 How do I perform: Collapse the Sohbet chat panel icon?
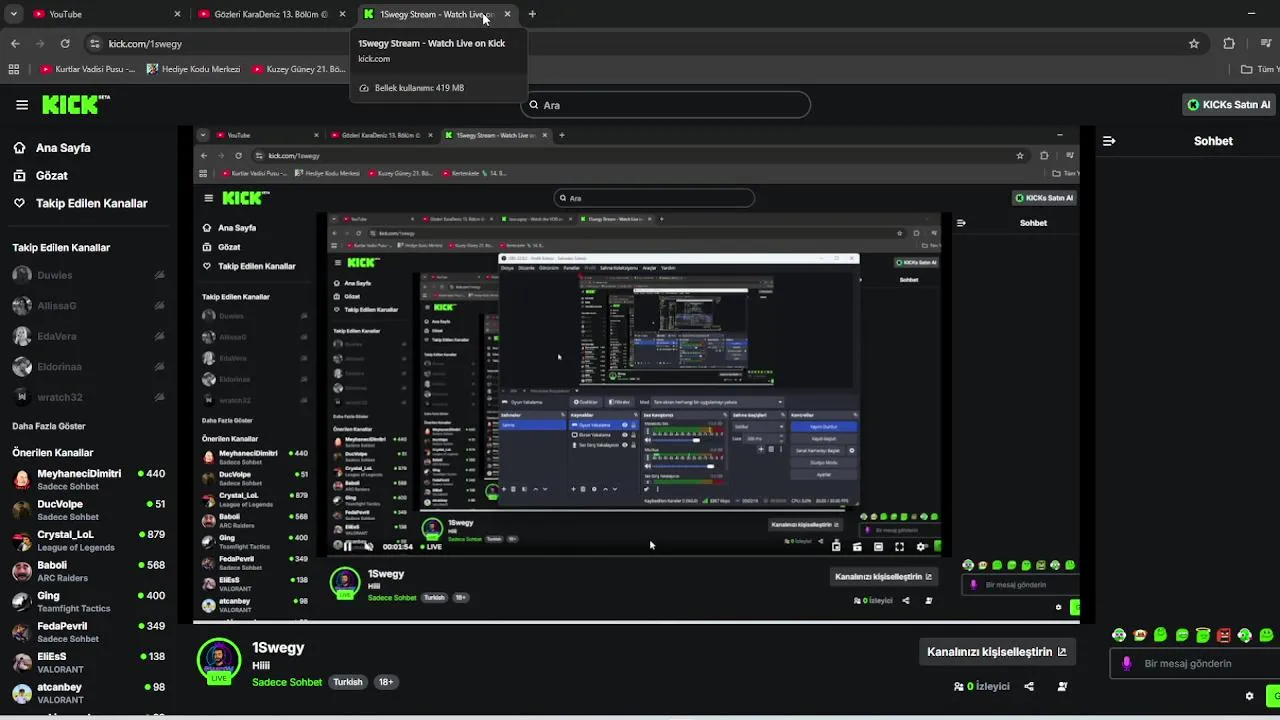(1109, 141)
